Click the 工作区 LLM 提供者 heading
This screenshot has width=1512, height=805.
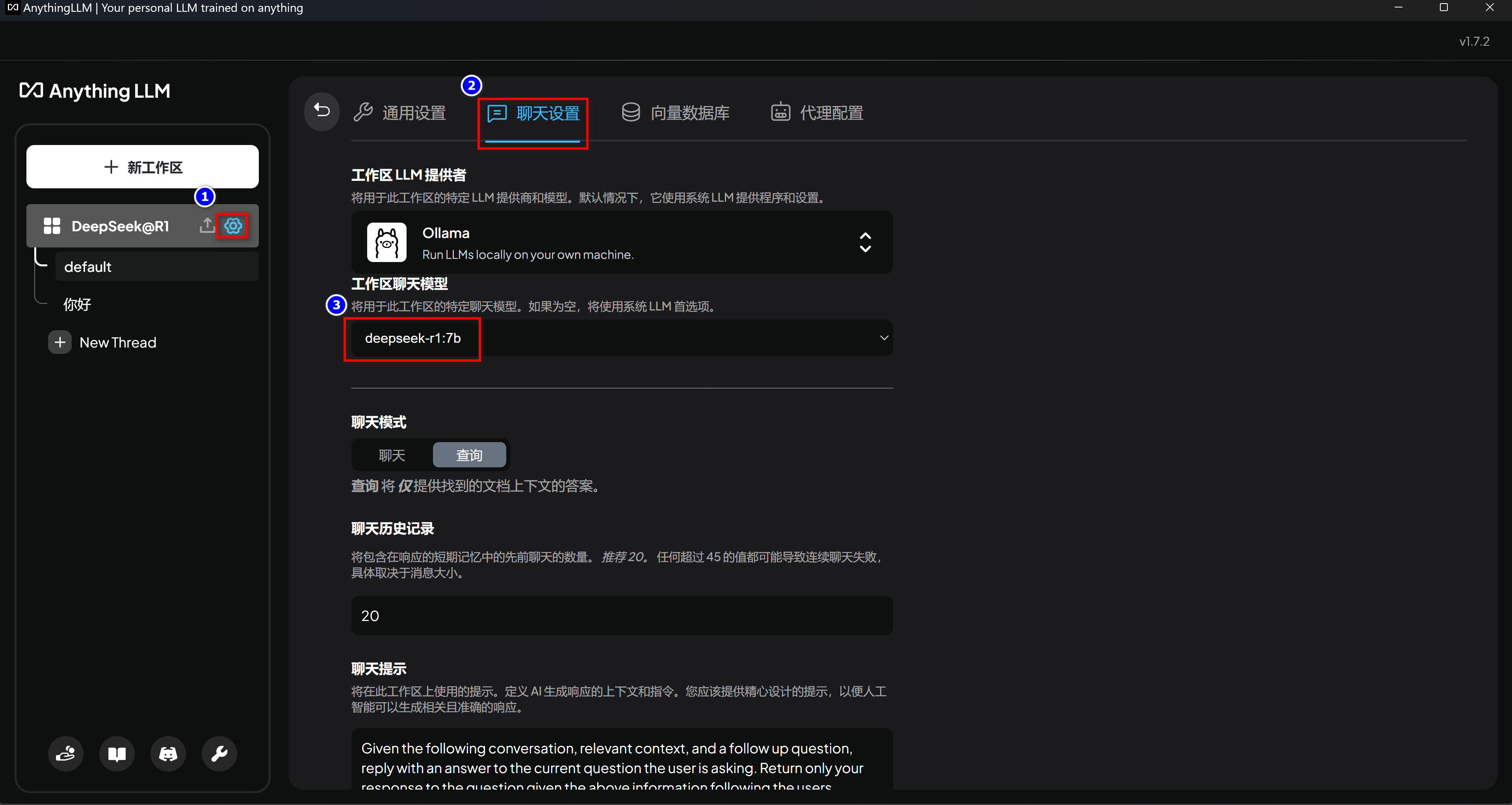409,175
